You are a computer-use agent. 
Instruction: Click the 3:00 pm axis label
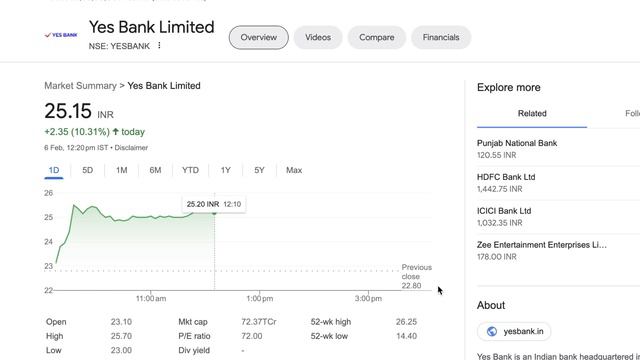tap(368, 298)
